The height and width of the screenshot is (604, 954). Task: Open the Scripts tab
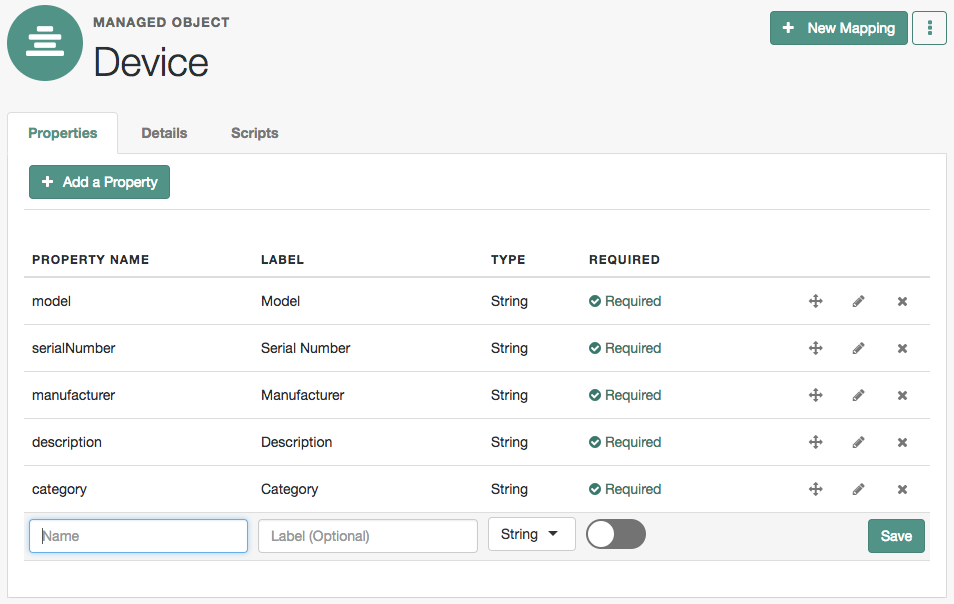click(254, 133)
